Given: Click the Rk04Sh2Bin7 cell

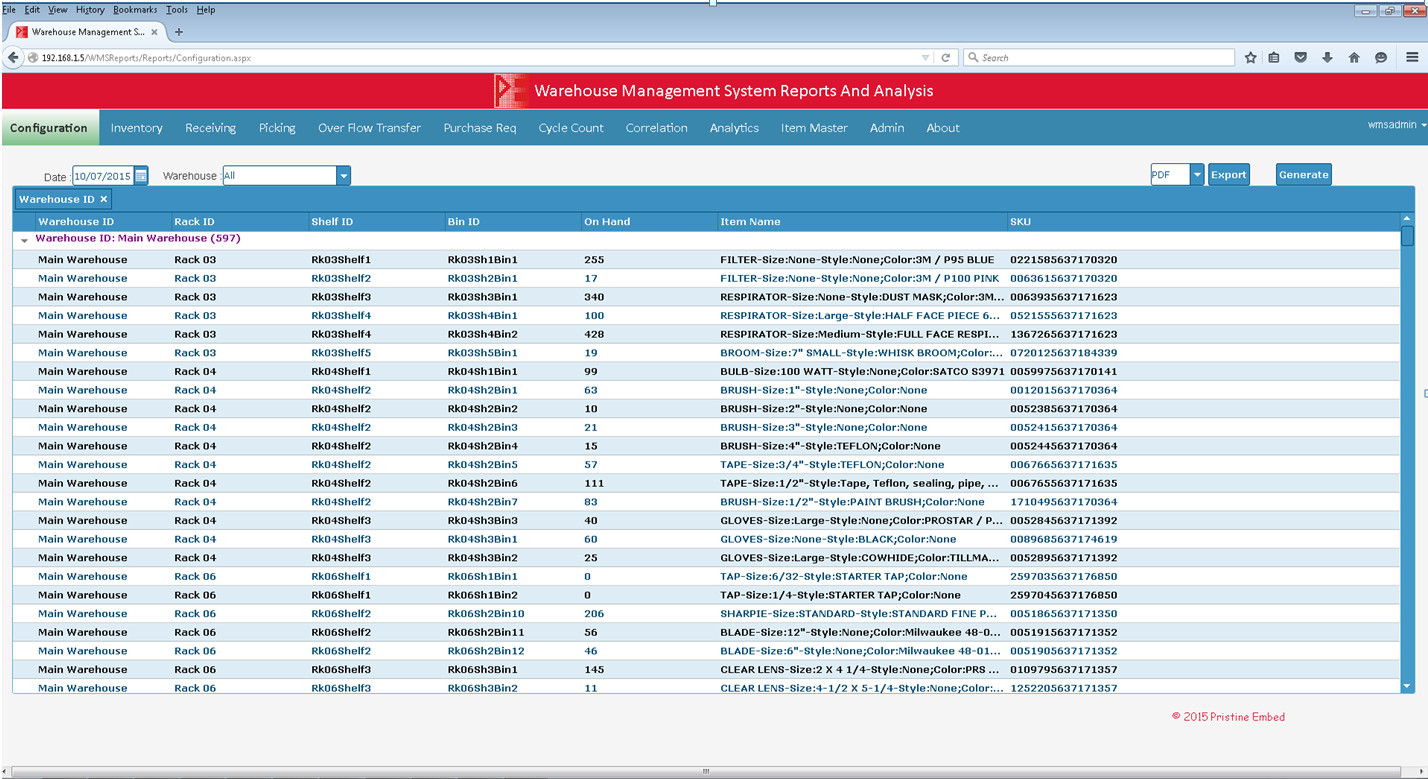Looking at the screenshot, I should [x=482, y=502].
